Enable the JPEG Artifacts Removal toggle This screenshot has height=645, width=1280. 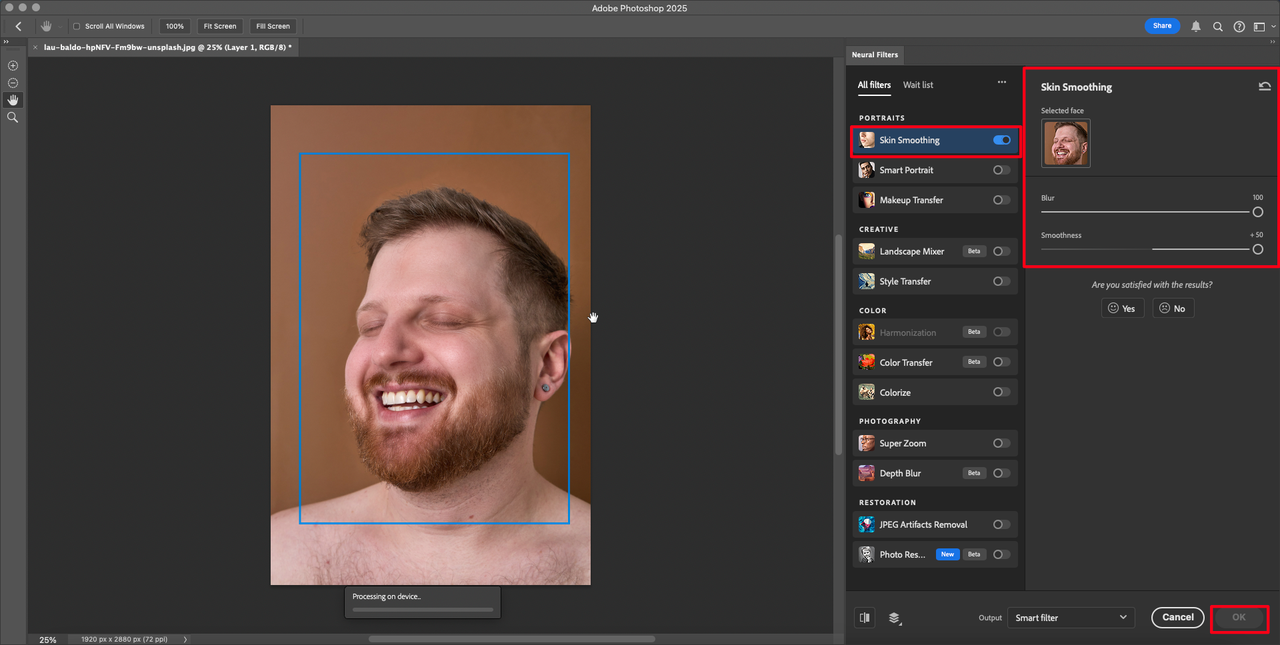(1001, 524)
